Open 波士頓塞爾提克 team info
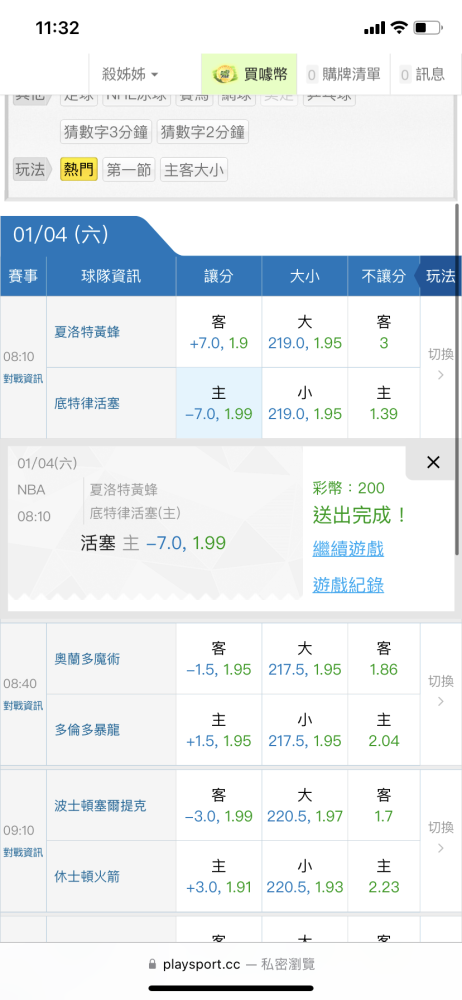Screen dimensions: 462x1000 (101, 805)
